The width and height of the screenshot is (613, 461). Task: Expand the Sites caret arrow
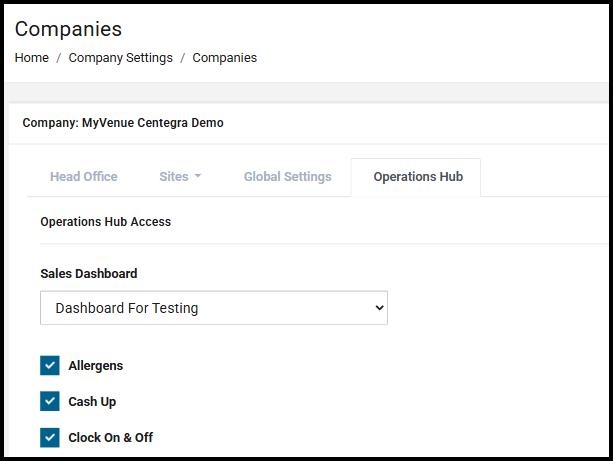coord(198,177)
